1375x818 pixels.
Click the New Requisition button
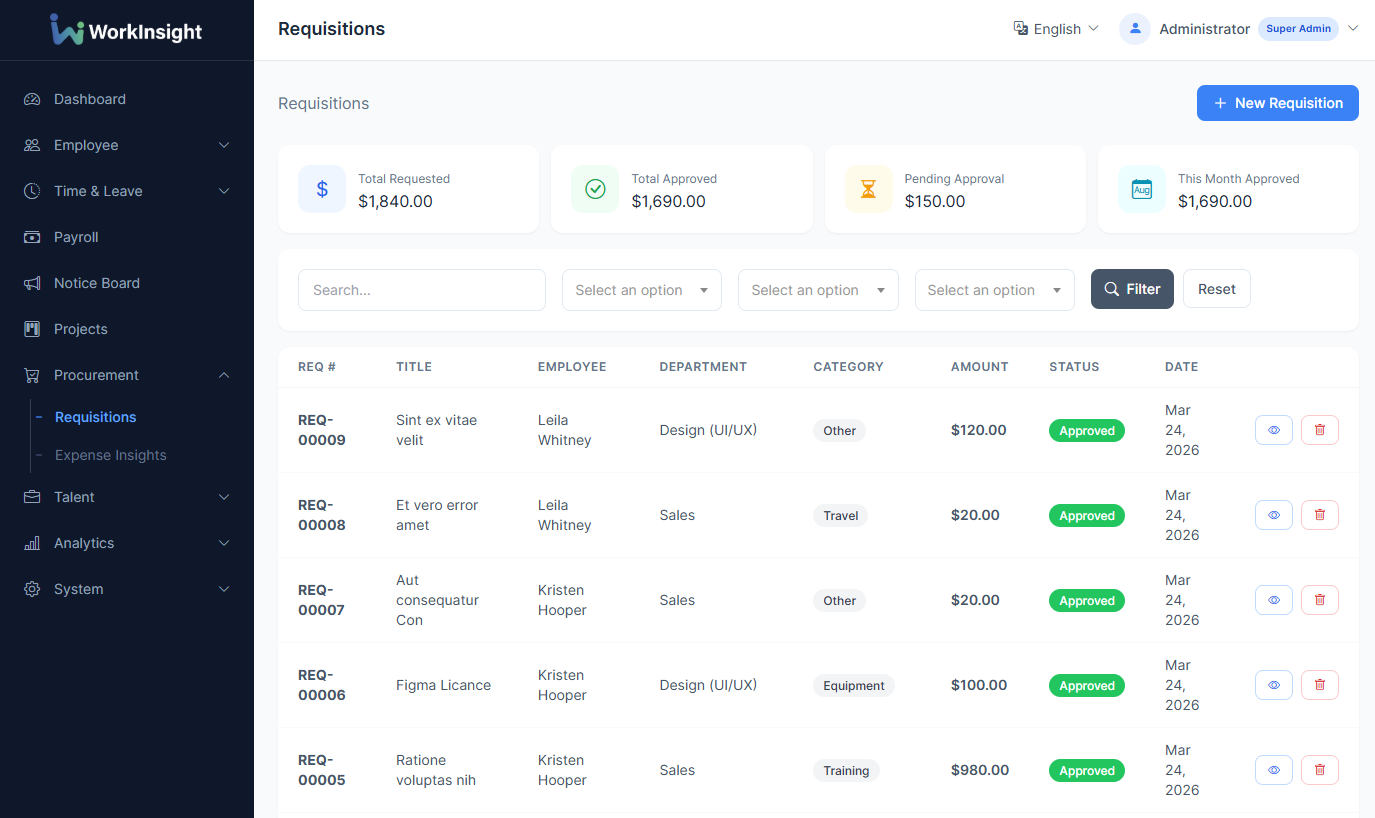1277,103
